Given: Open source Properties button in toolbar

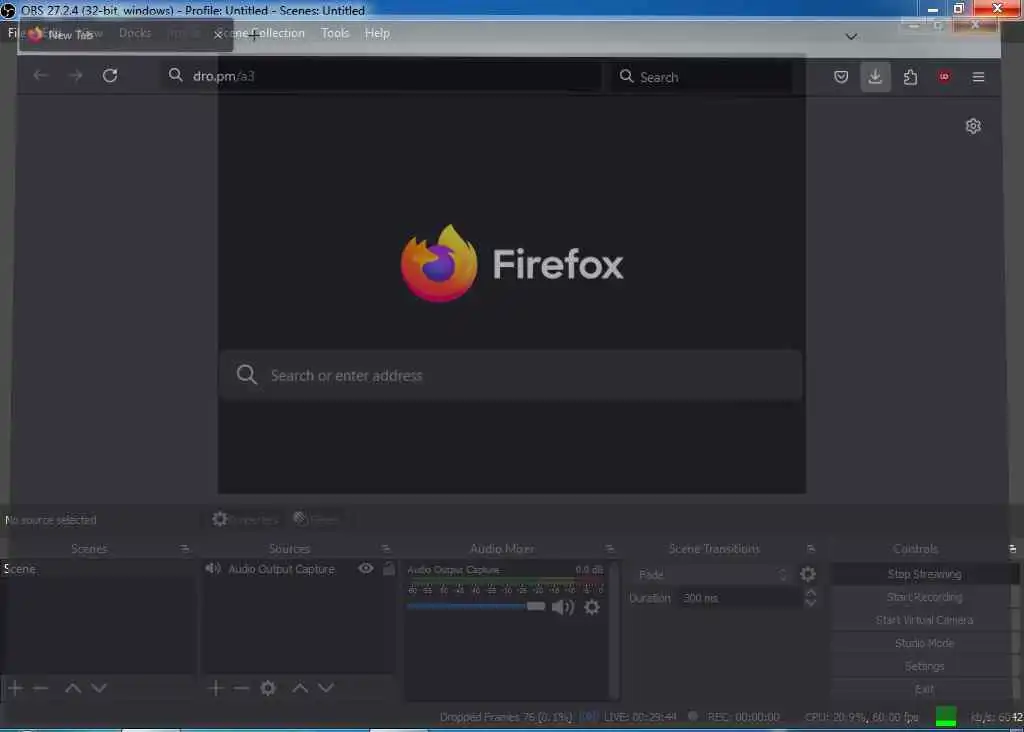Looking at the screenshot, I should pos(246,519).
